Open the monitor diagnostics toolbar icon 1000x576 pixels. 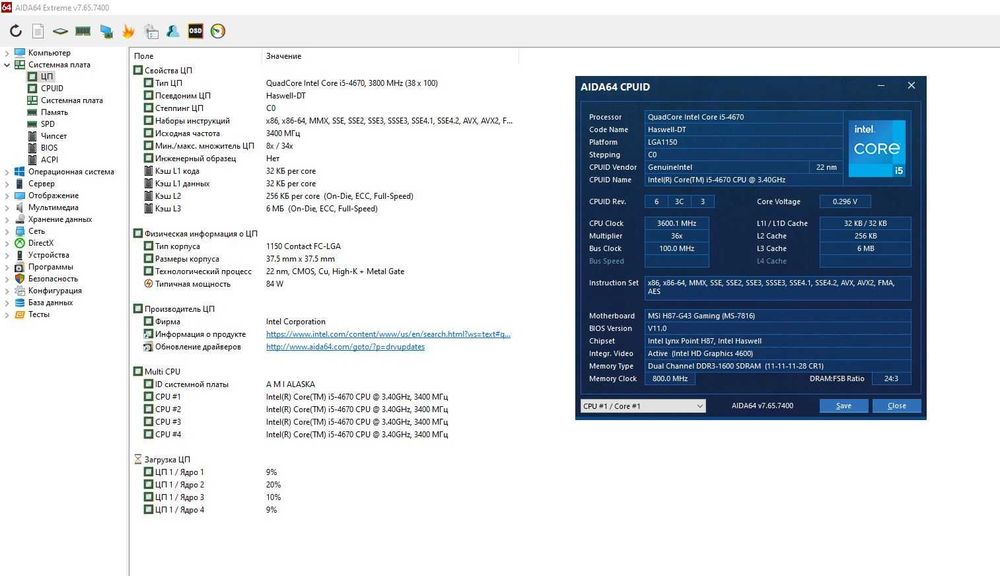click(106, 31)
